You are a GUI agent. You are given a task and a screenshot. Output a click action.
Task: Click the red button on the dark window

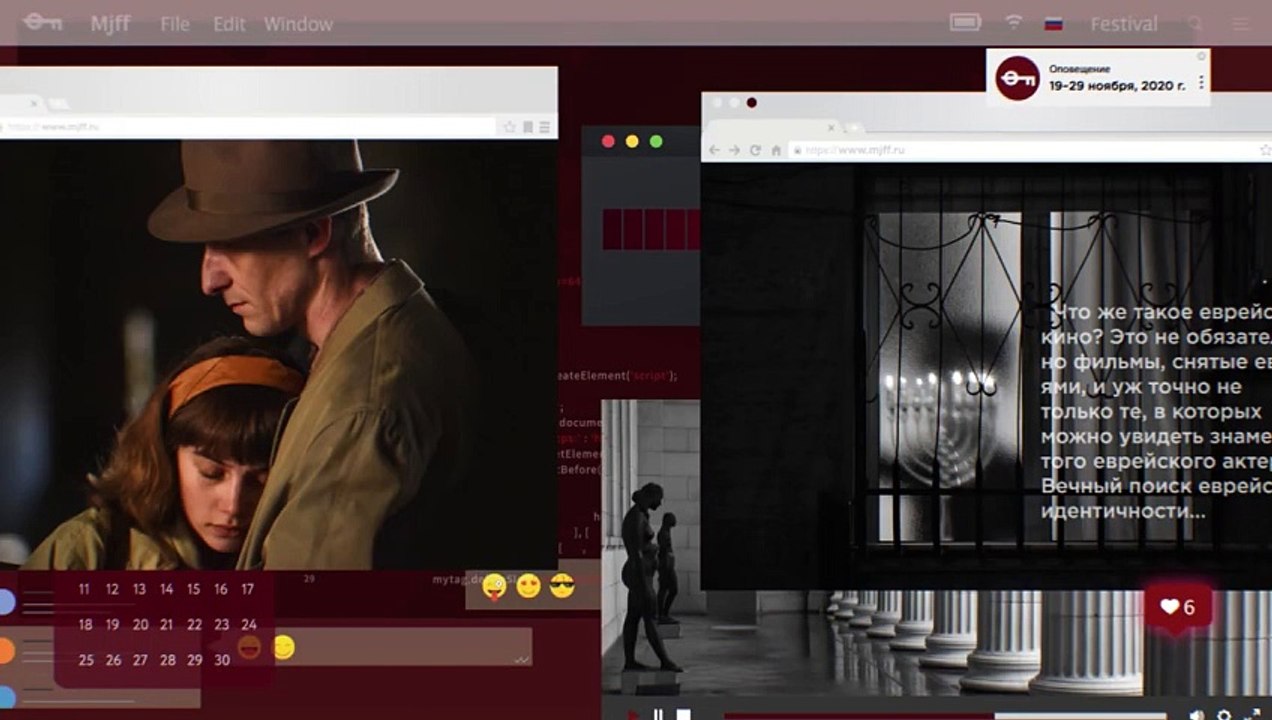tap(608, 141)
